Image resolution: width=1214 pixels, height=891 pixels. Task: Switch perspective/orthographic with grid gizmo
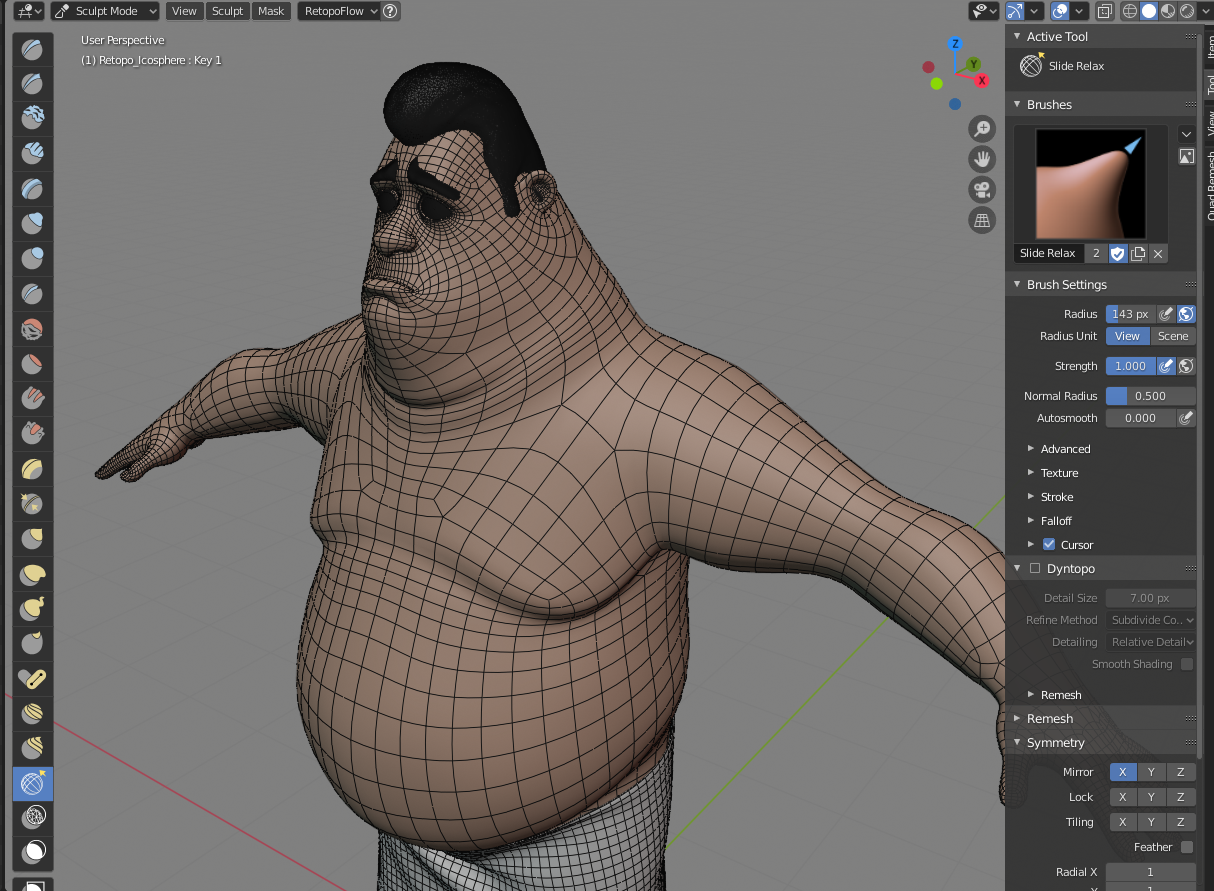(x=982, y=221)
